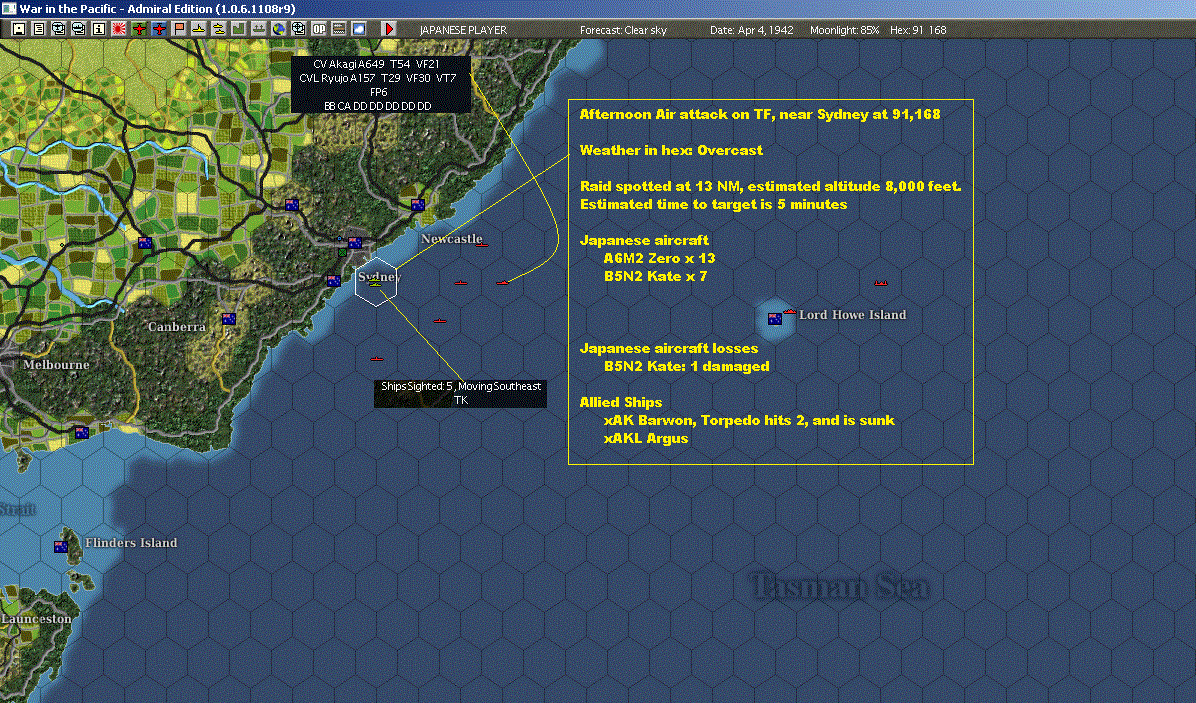This screenshot has width=1196, height=703.
Task: Select red ship beside the Newcastle label
Action: 481,245
